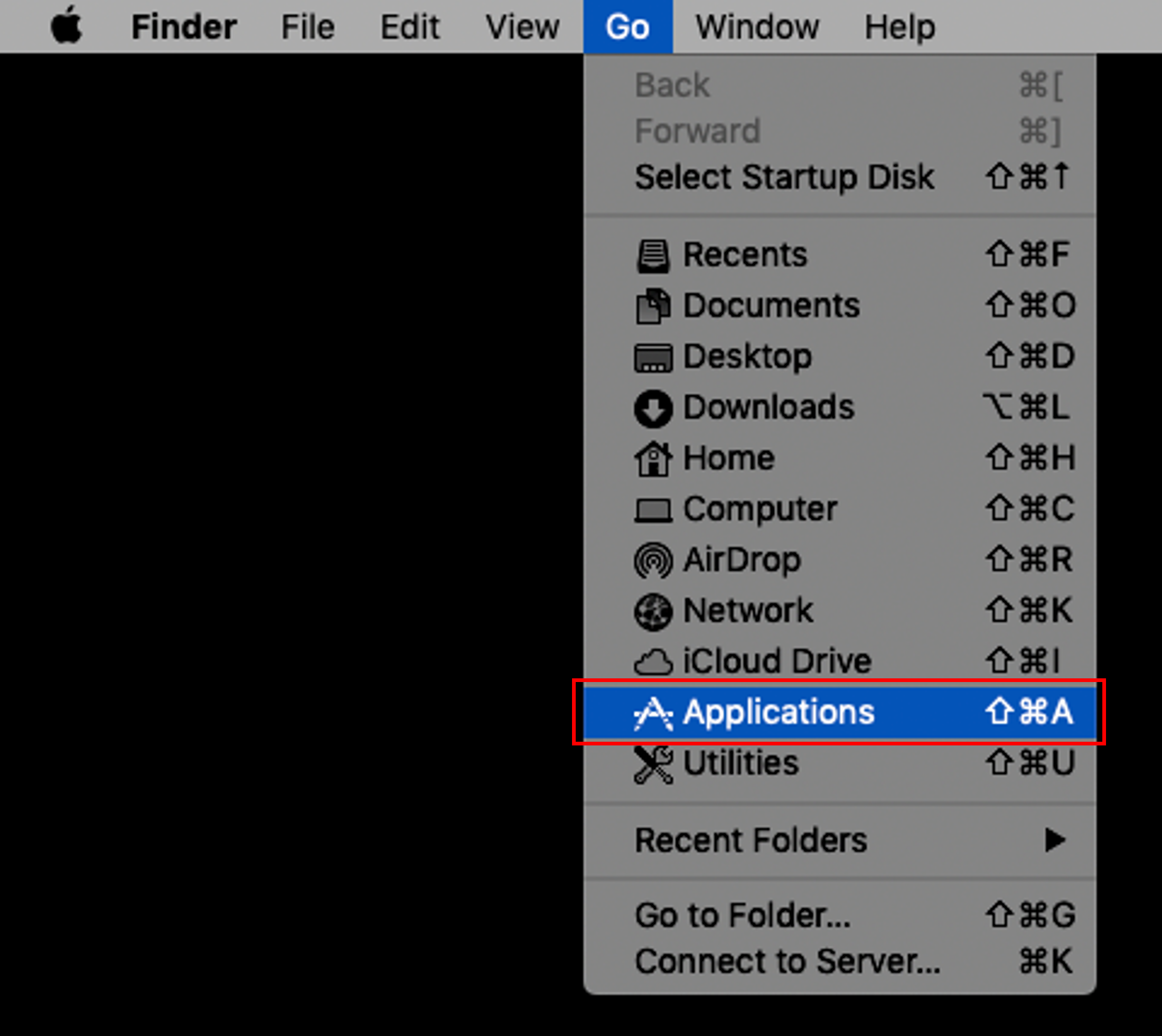Click the Desktop icon in Go menu
This screenshot has height=1036, width=1162.
653,358
